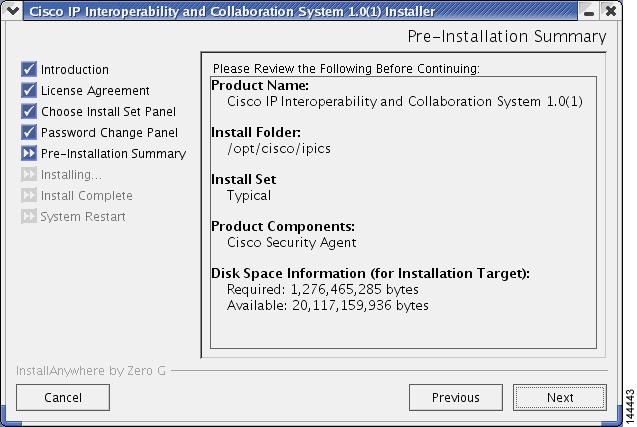Click the installer title bar text
637x427 pixels.
pyautogui.click(x=229, y=11)
